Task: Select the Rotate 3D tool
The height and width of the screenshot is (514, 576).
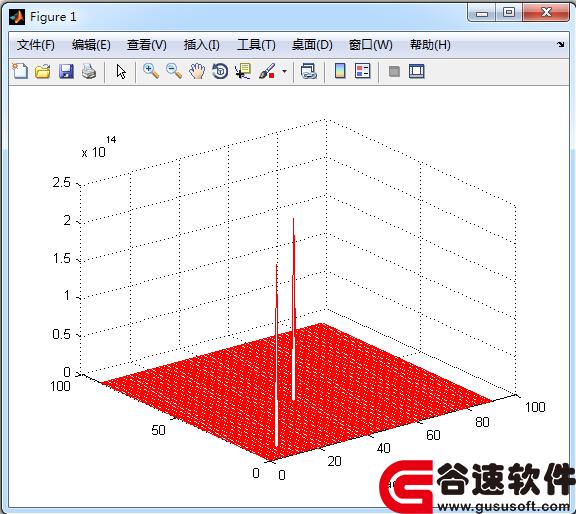Action: click(x=220, y=71)
